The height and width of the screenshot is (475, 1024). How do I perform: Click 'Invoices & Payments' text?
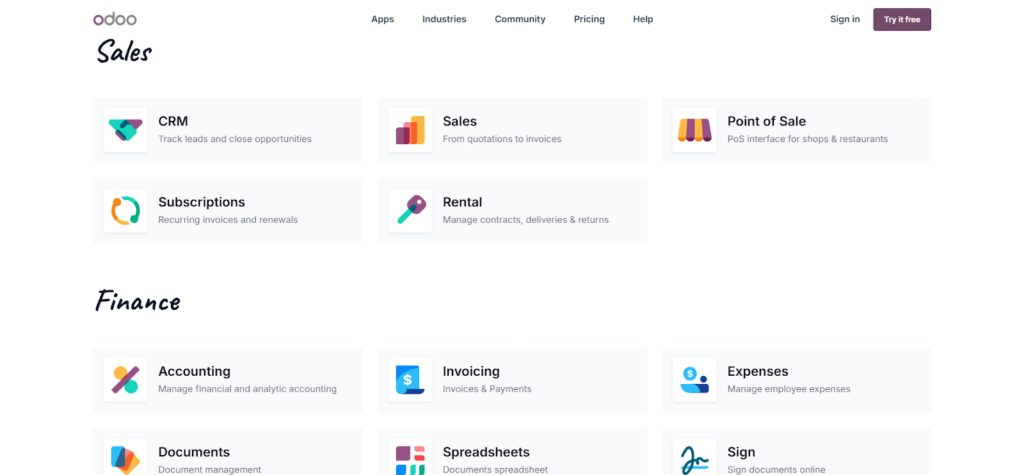(487, 389)
